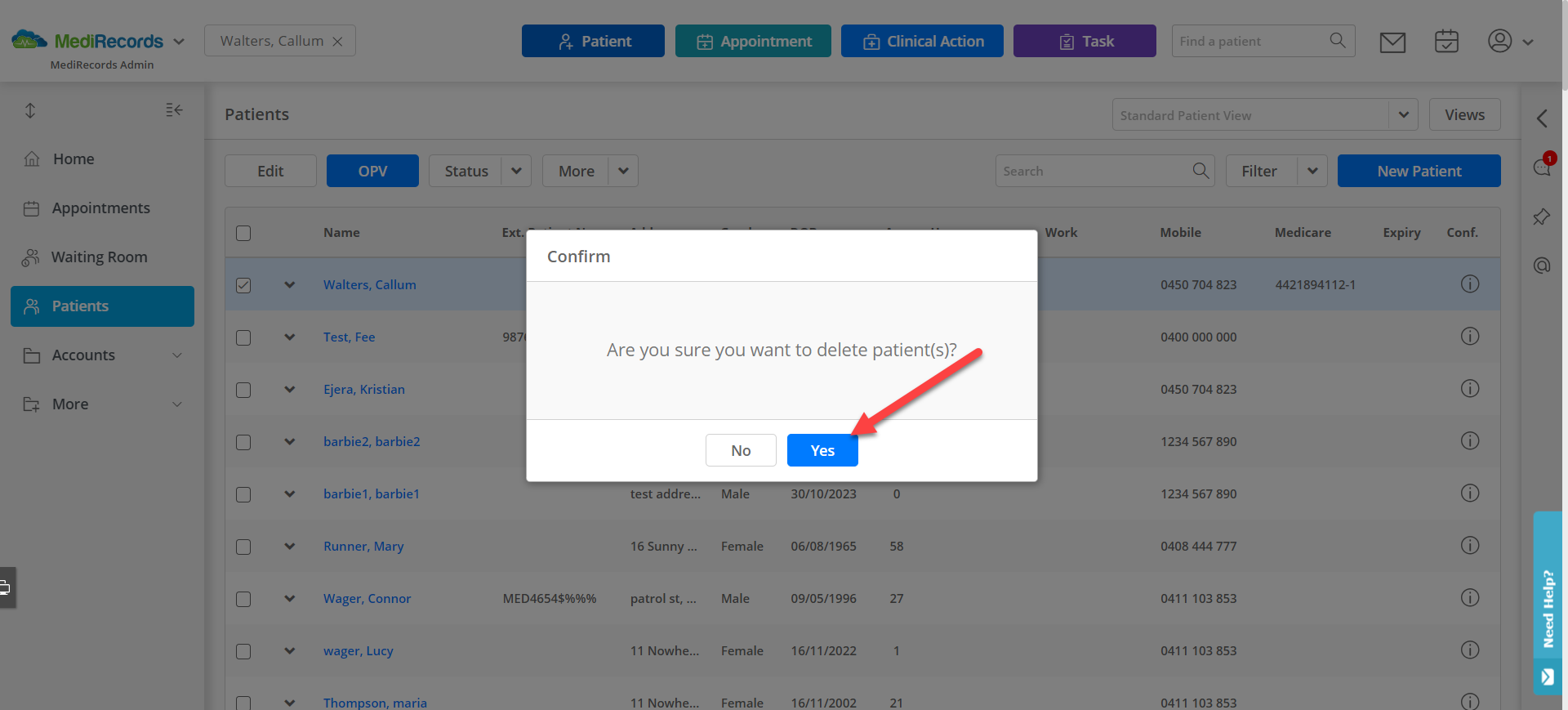Open info icon for Runner, Mary row
The image size is (1568, 710).
pos(1470,545)
